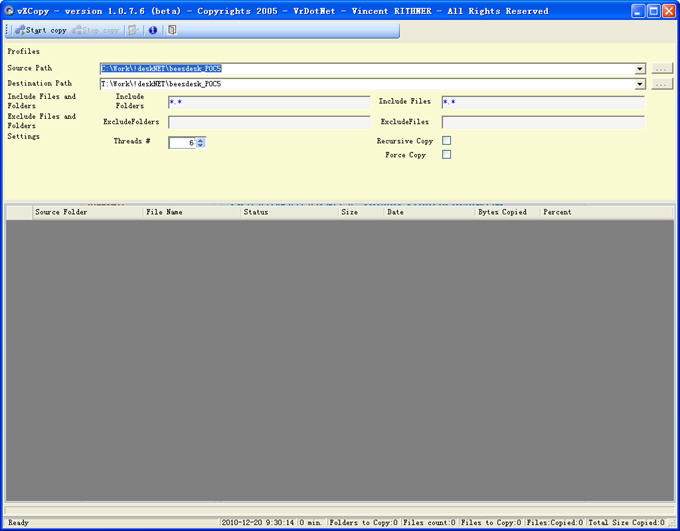The image size is (680, 531).
Task: Sort by the Date column header
Action: pos(429,212)
